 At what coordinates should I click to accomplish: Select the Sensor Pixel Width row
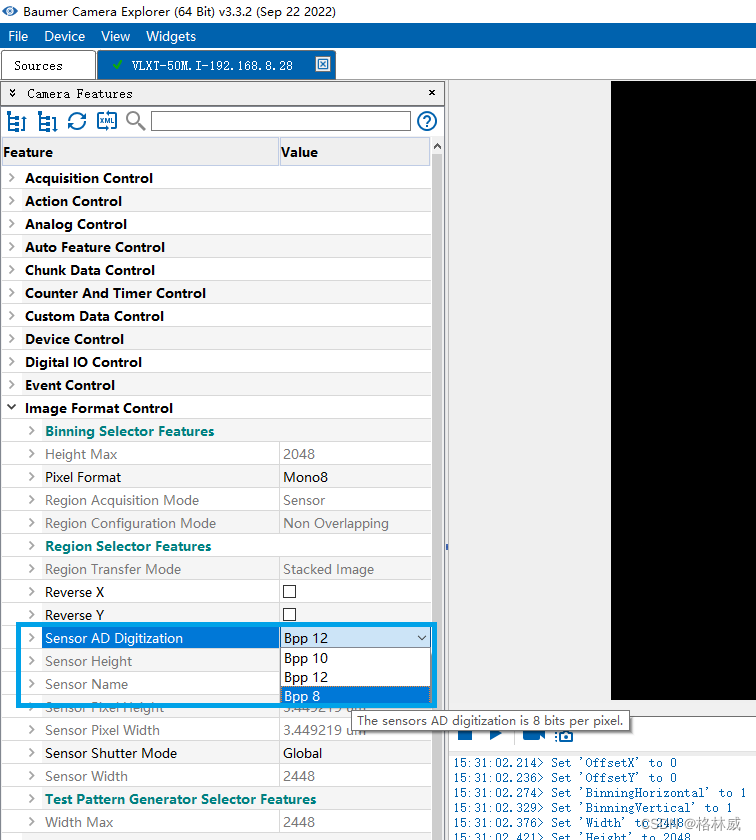click(x=216, y=730)
